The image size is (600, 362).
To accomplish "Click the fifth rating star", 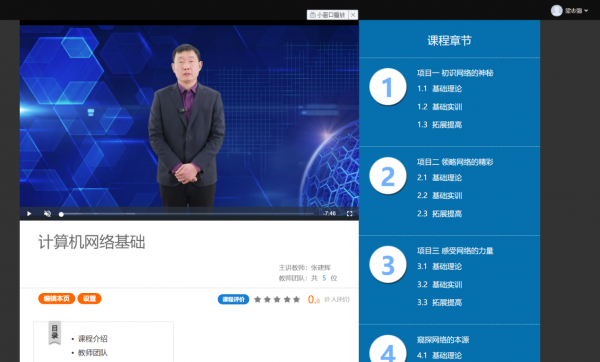I will 297,299.
